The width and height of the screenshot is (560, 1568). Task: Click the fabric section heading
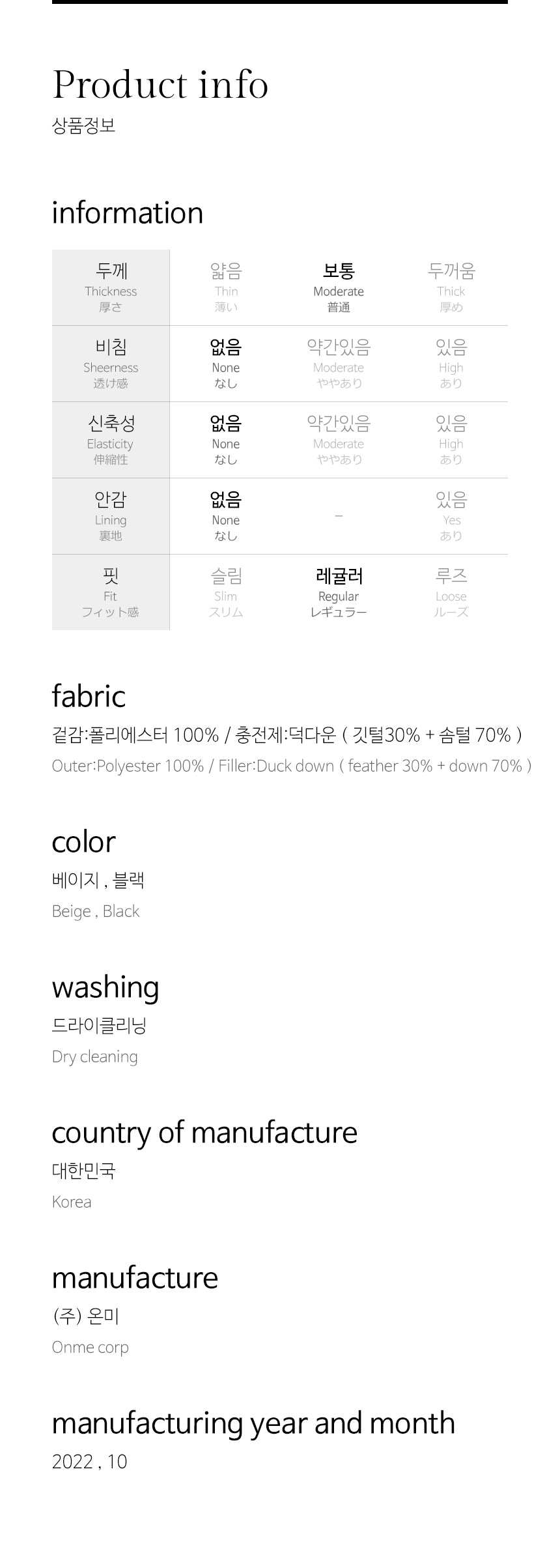[89, 696]
